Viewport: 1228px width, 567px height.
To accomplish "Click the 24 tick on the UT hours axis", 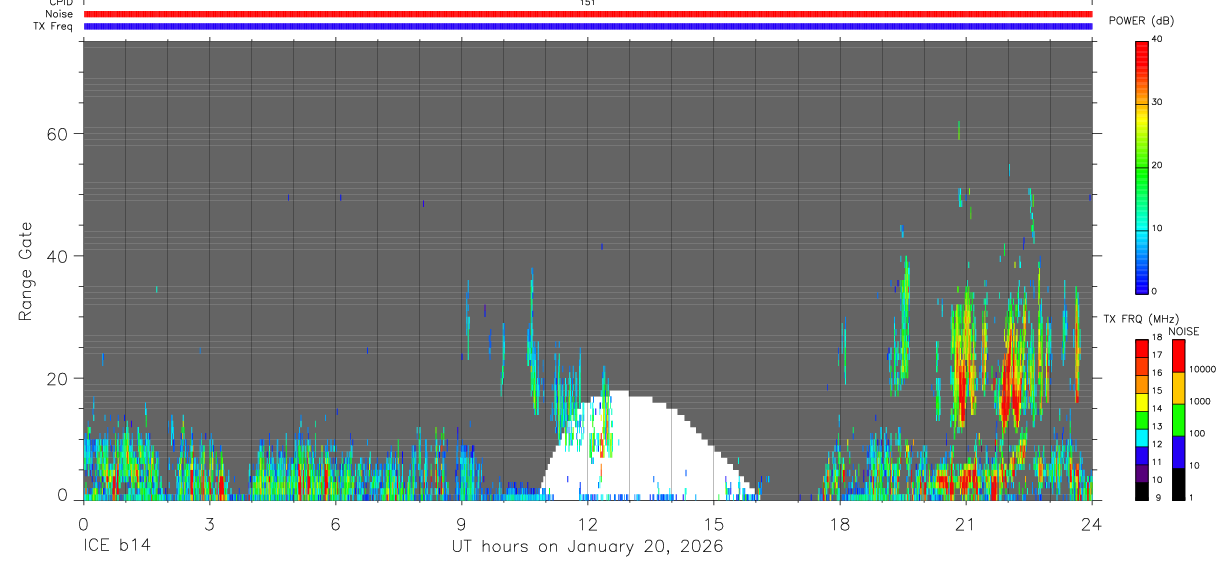I will click(1091, 523).
